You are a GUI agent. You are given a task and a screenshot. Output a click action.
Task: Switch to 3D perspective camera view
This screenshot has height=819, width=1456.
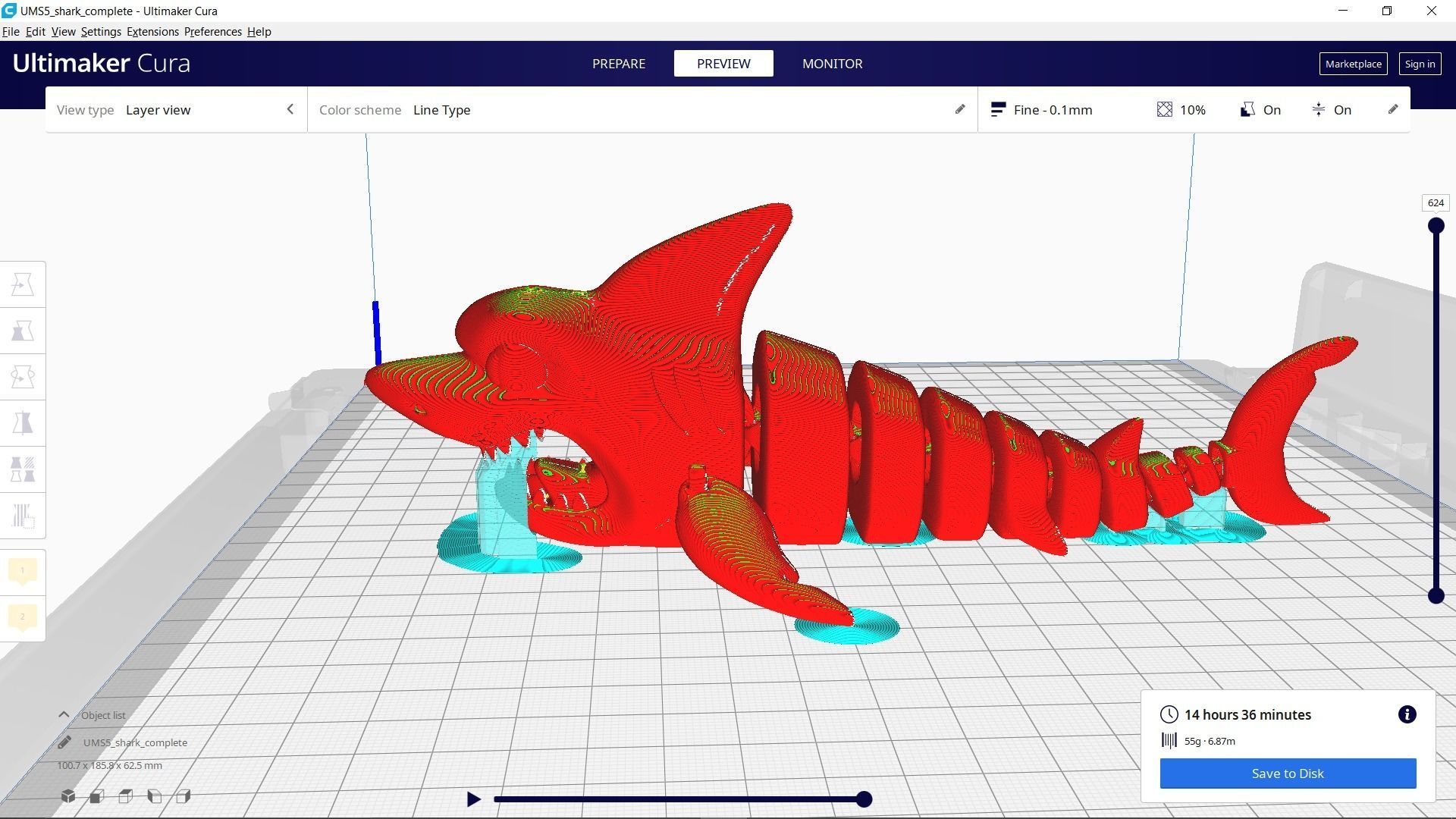click(68, 796)
